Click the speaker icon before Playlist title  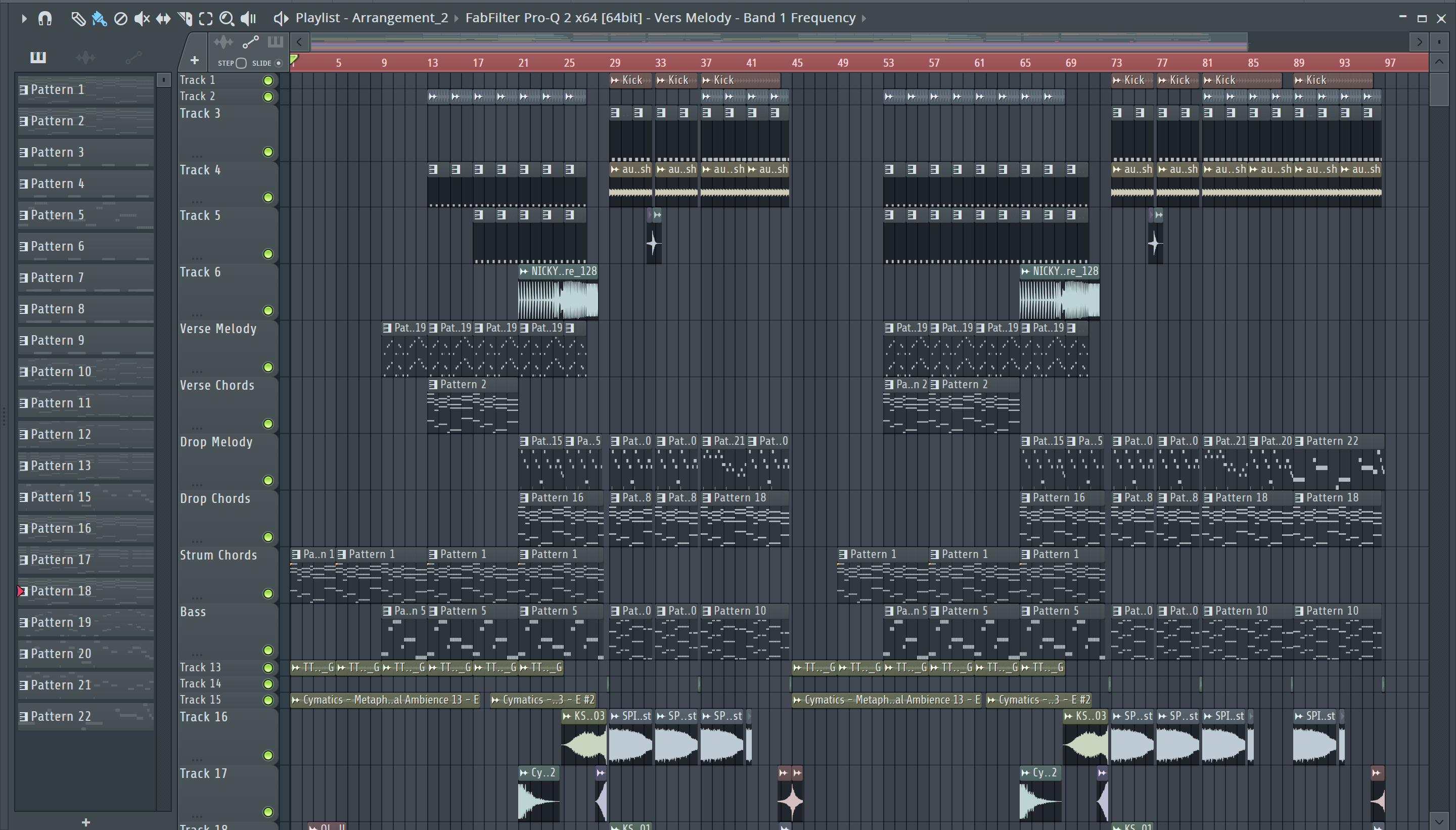point(281,18)
